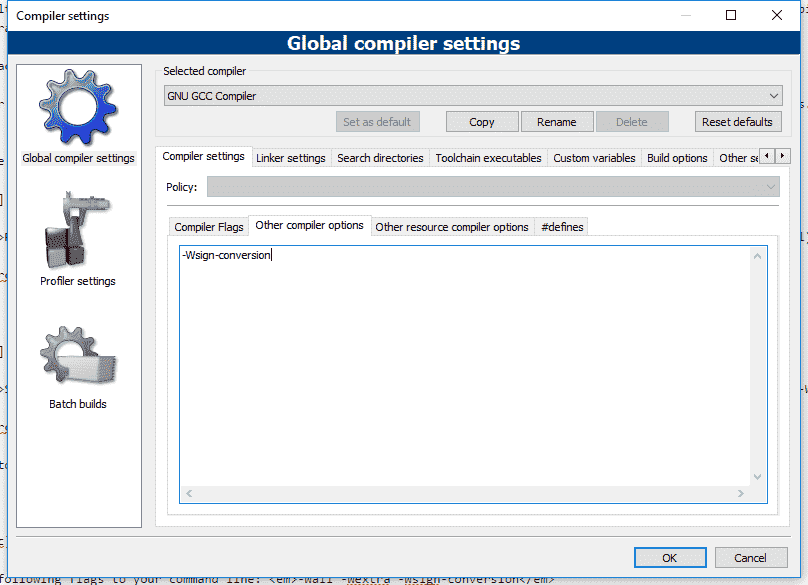Open the Policy dropdown
Viewport: 808px width, 585px height.
pyautogui.click(x=493, y=187)
